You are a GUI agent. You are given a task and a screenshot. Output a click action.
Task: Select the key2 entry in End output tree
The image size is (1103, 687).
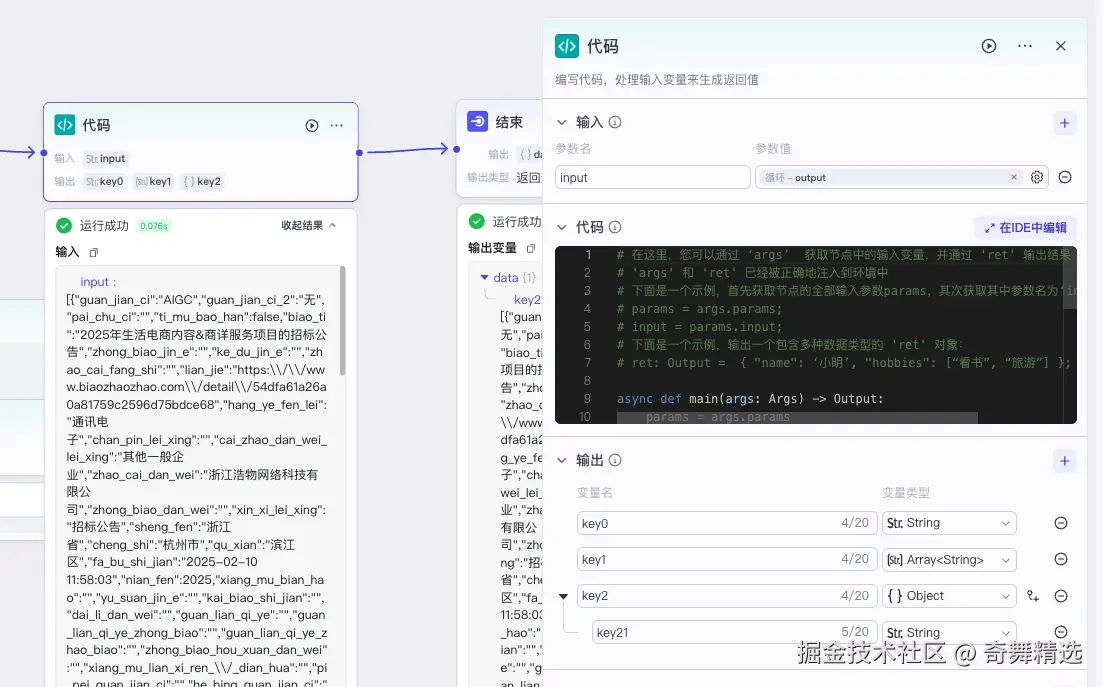pyautogui.click(x=528, y=300)
